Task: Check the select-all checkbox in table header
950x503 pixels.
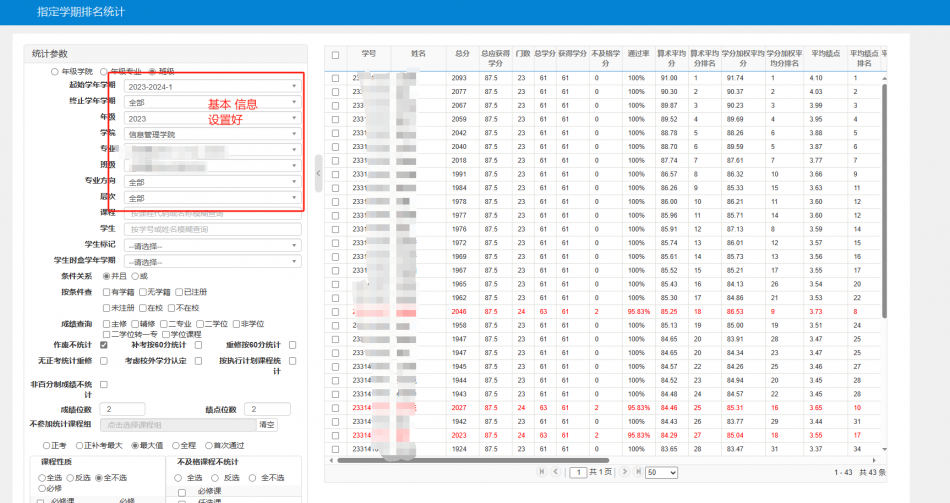Action: click(x=335, y=55)
